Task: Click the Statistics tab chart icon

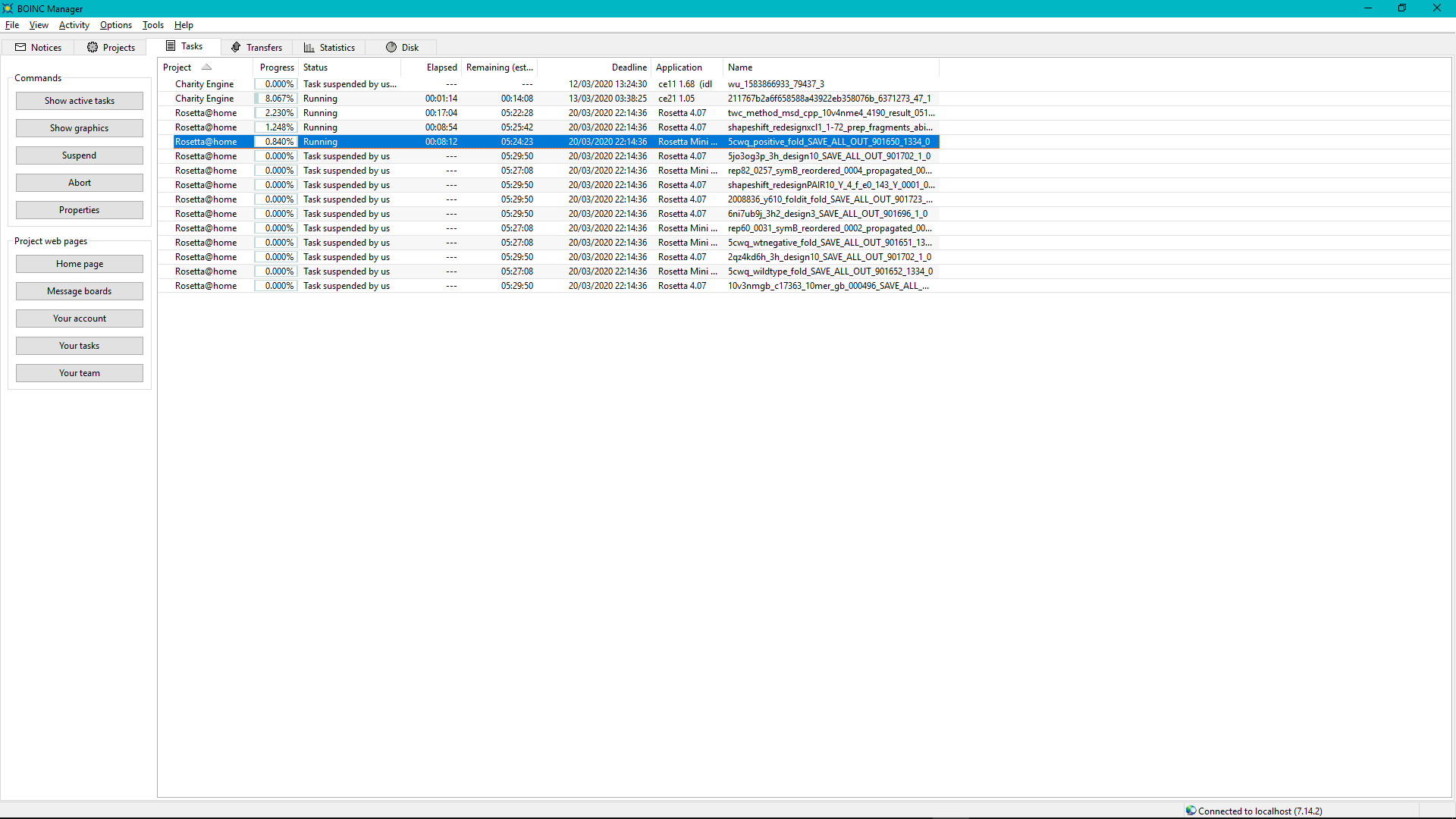Action: pos(309,47)
